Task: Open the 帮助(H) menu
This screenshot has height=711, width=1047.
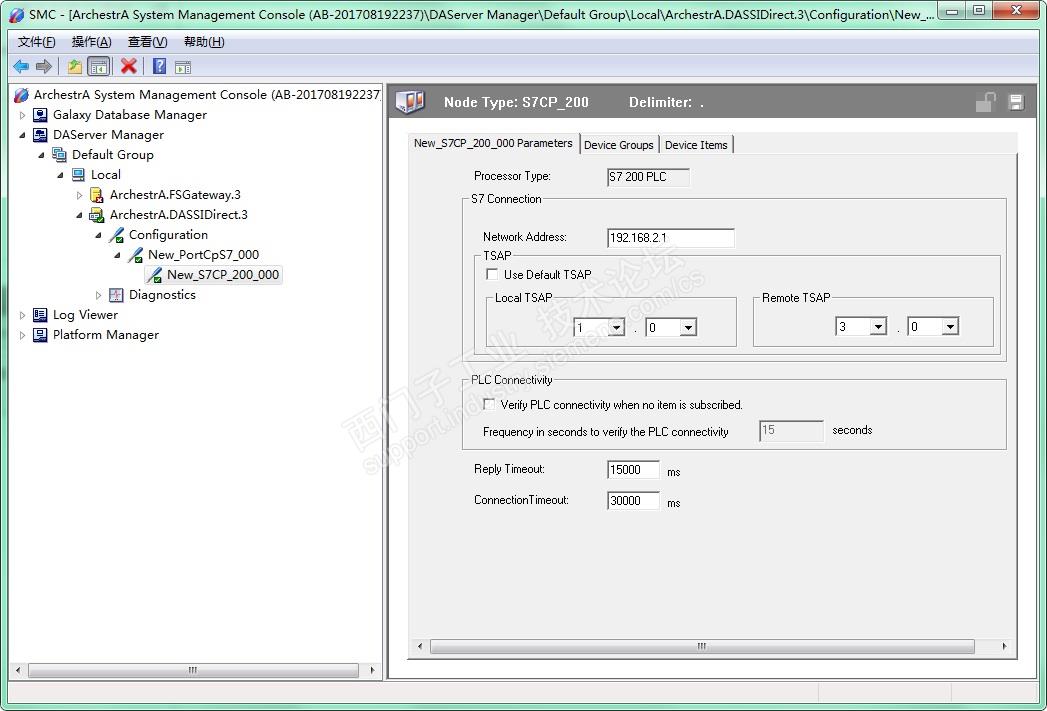Action: tap(204, 42)
